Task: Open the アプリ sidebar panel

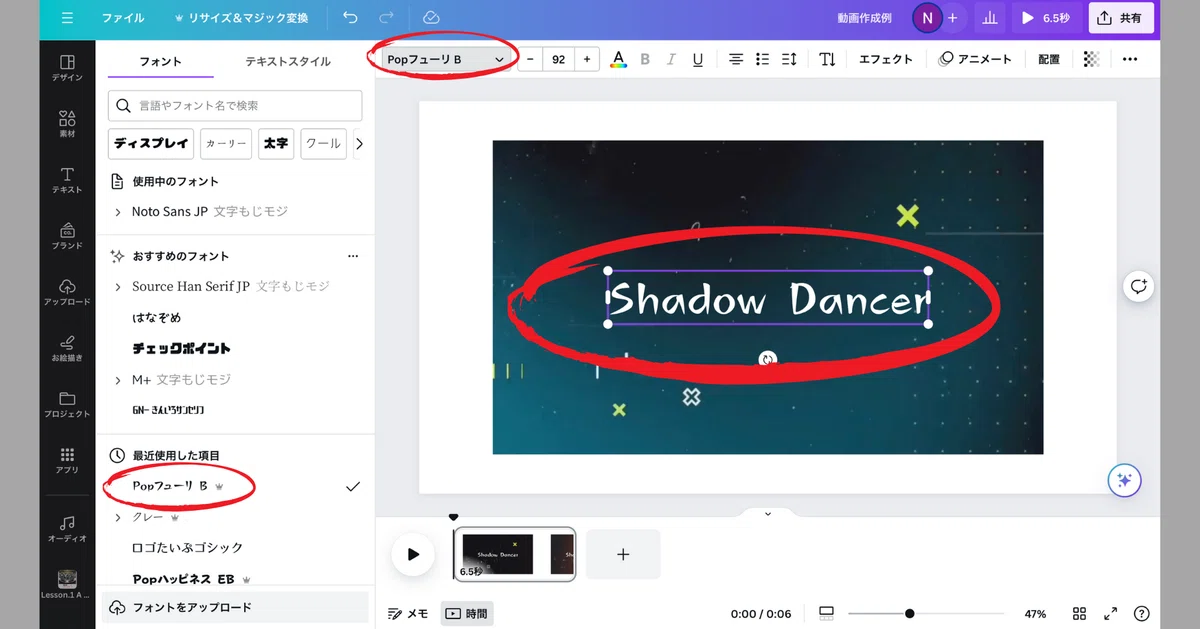Action: click(67, 460)
